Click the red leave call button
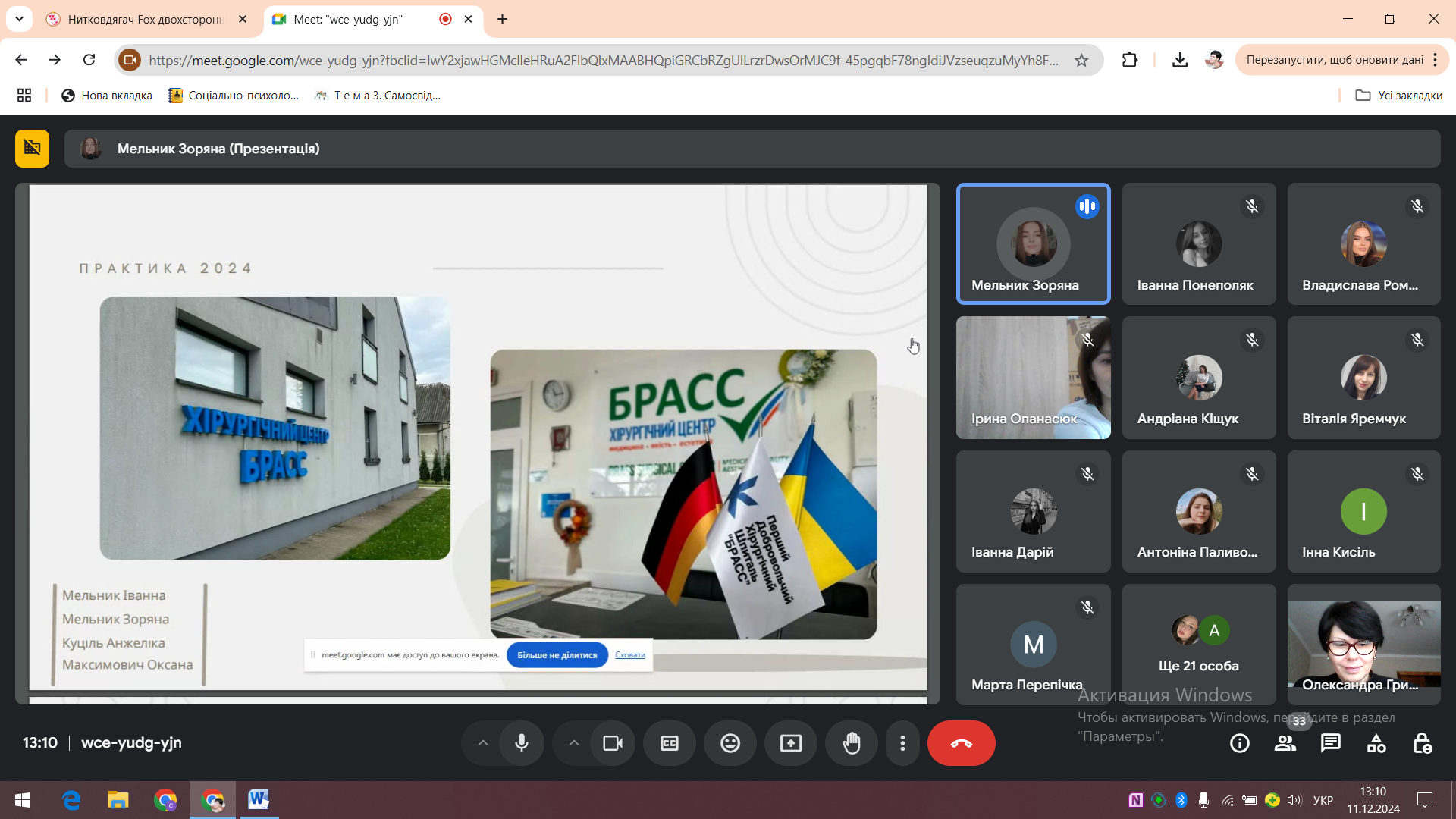 [x=961, y=743]
